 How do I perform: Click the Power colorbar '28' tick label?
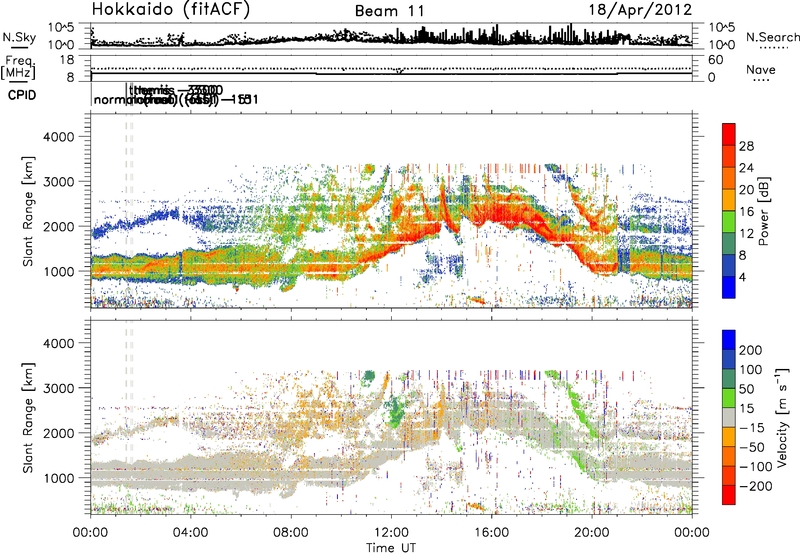746,146
